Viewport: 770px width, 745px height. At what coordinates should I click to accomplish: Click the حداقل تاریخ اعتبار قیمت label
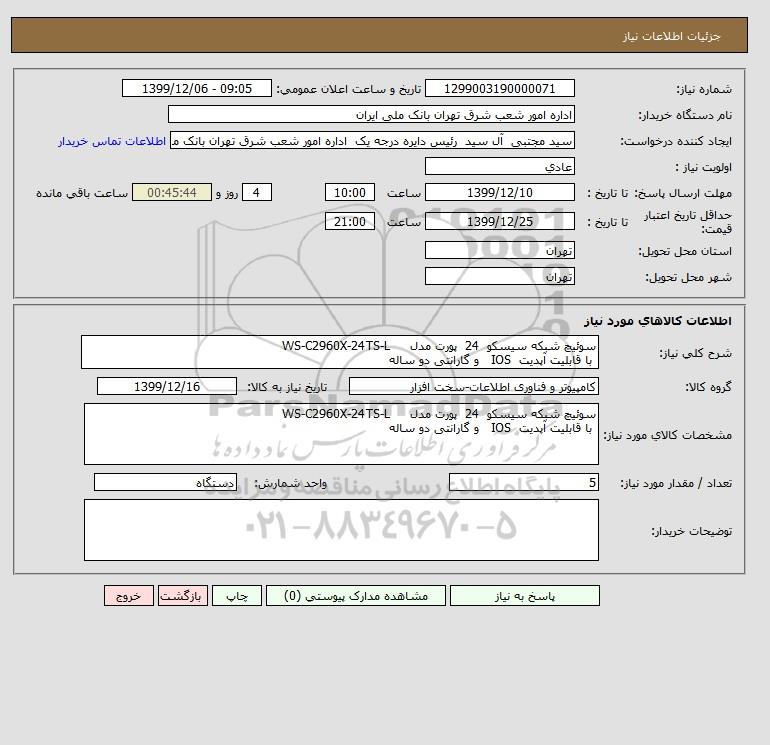(x=688, y=222)
